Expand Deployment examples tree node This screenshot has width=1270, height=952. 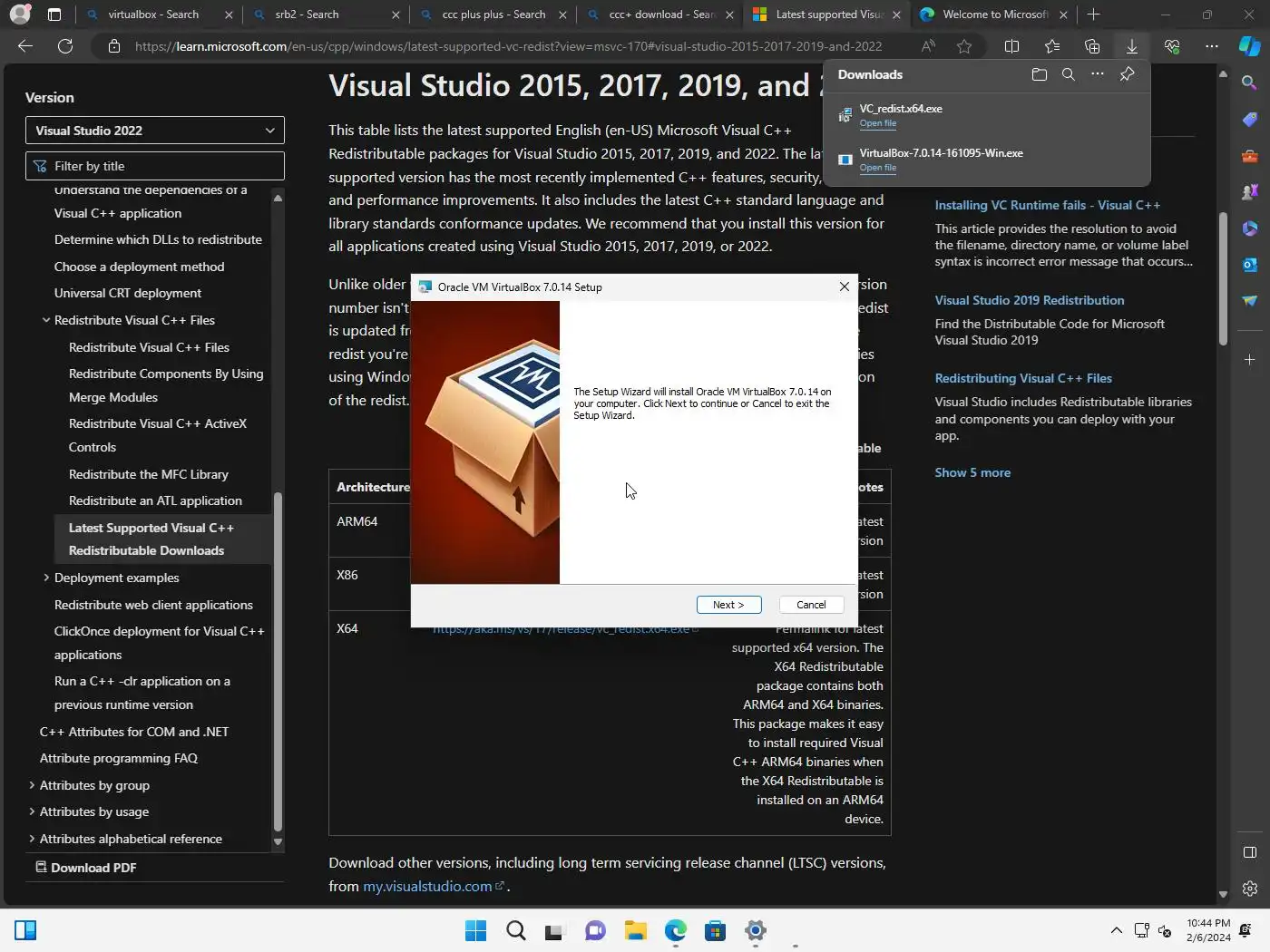pyautogui.click(x=46, y=578)
